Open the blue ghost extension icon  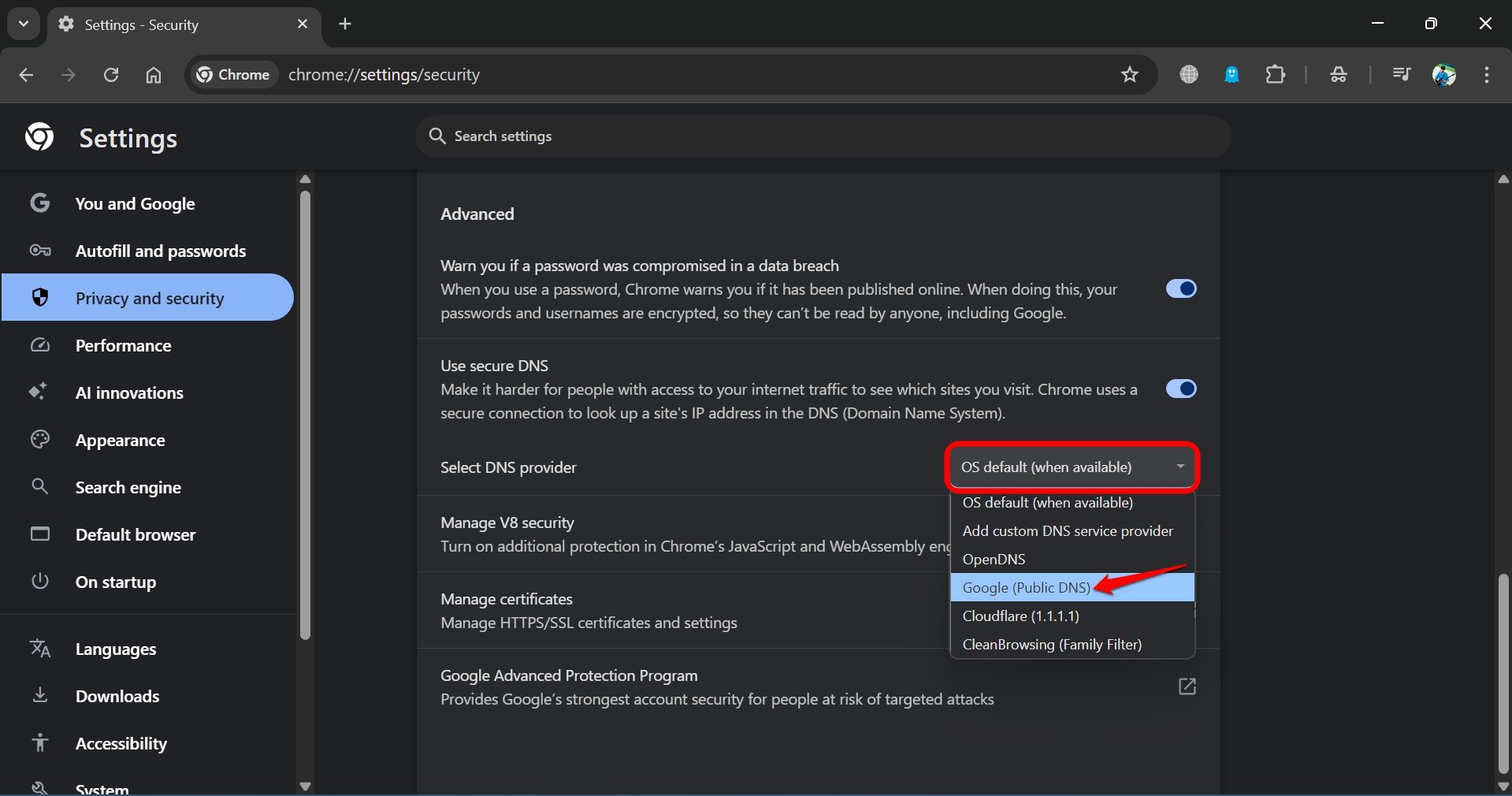click(1232, 75)
